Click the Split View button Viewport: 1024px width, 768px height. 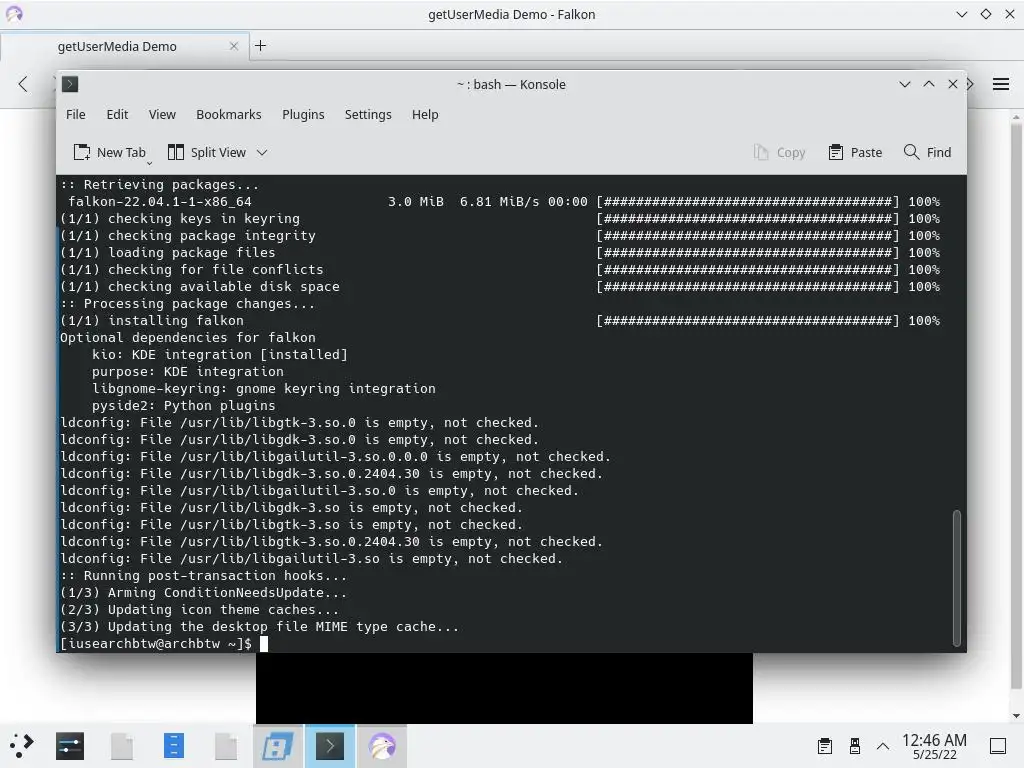point(207,152)
